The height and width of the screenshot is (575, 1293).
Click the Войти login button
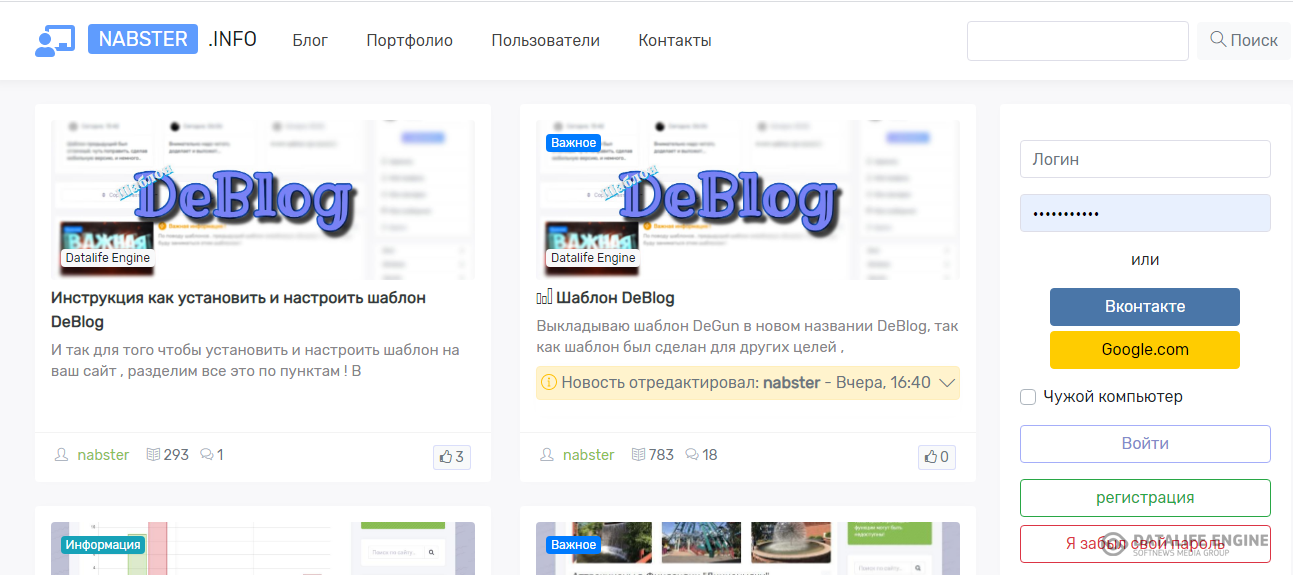click(x=1145, y=444)
